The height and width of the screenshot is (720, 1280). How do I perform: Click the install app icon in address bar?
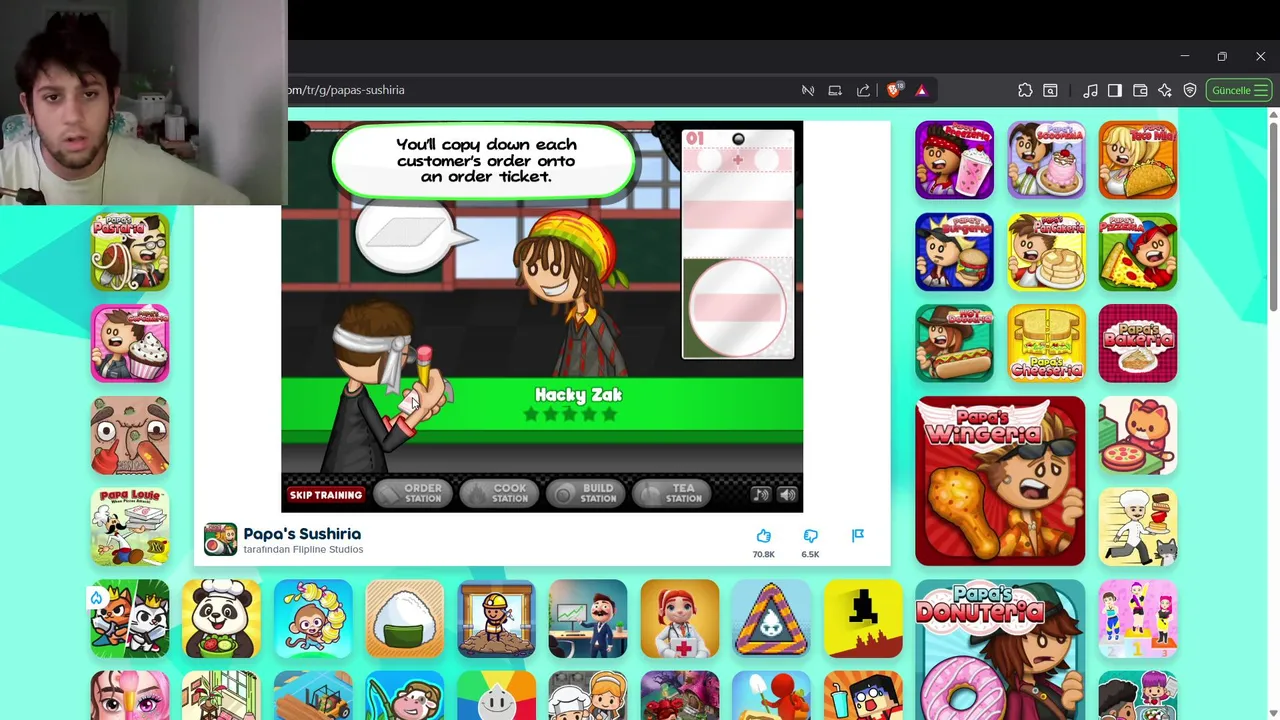(835, 90)
